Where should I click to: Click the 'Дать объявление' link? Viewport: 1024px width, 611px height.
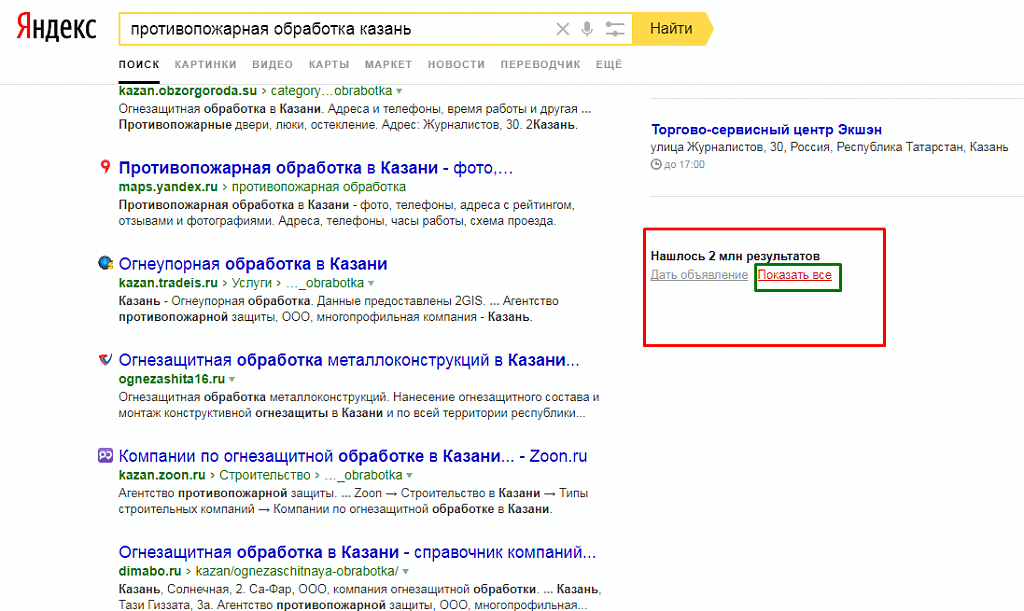point(699,275)
